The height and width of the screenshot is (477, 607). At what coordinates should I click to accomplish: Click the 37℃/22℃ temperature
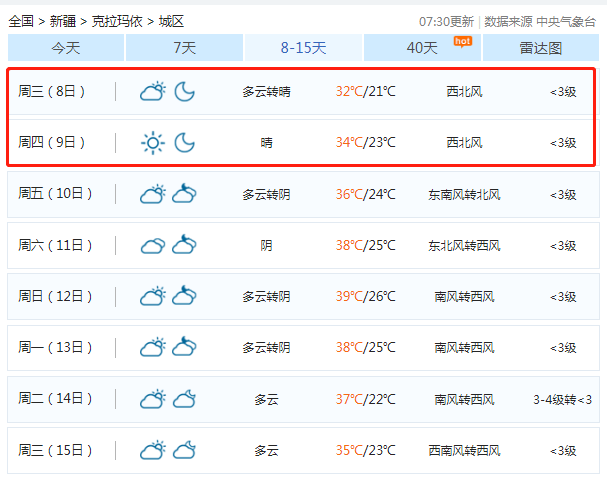(x=365, y=399)
